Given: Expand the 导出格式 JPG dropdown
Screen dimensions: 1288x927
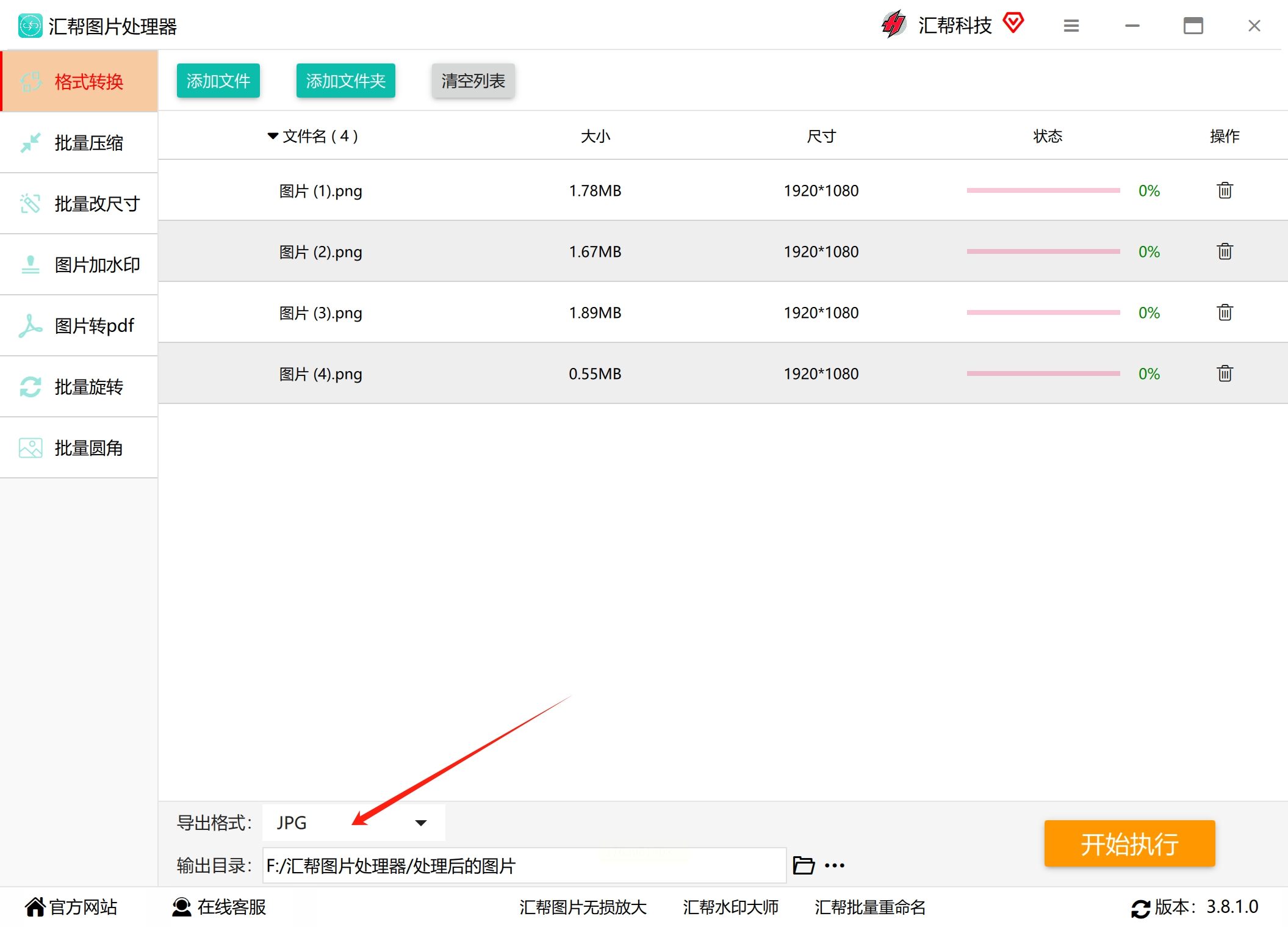Looking at the screenshot, I should pos(420,823).
